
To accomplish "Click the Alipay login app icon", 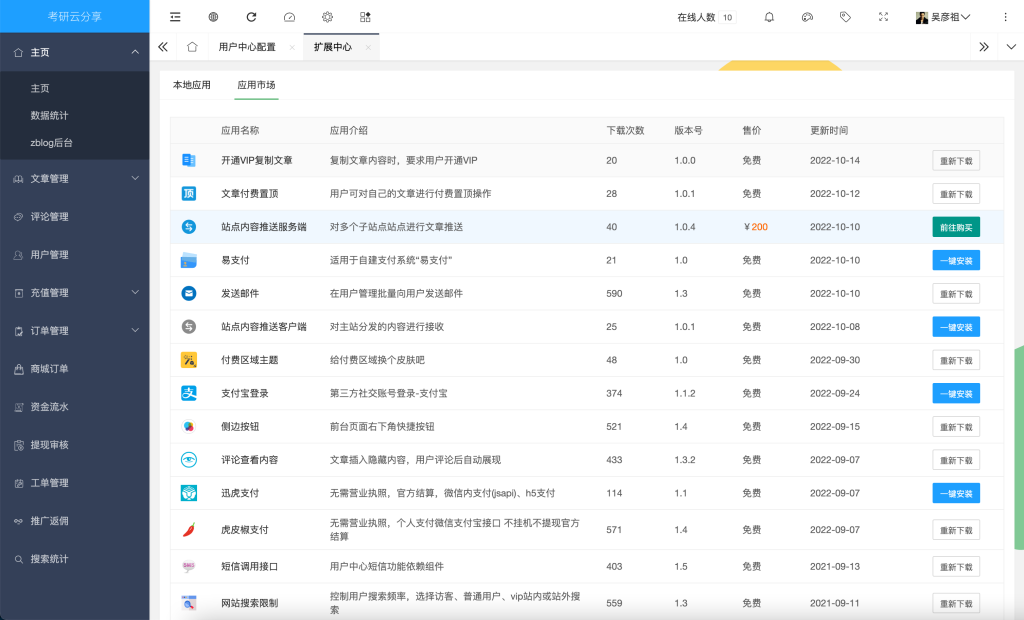I will (188, 394).
